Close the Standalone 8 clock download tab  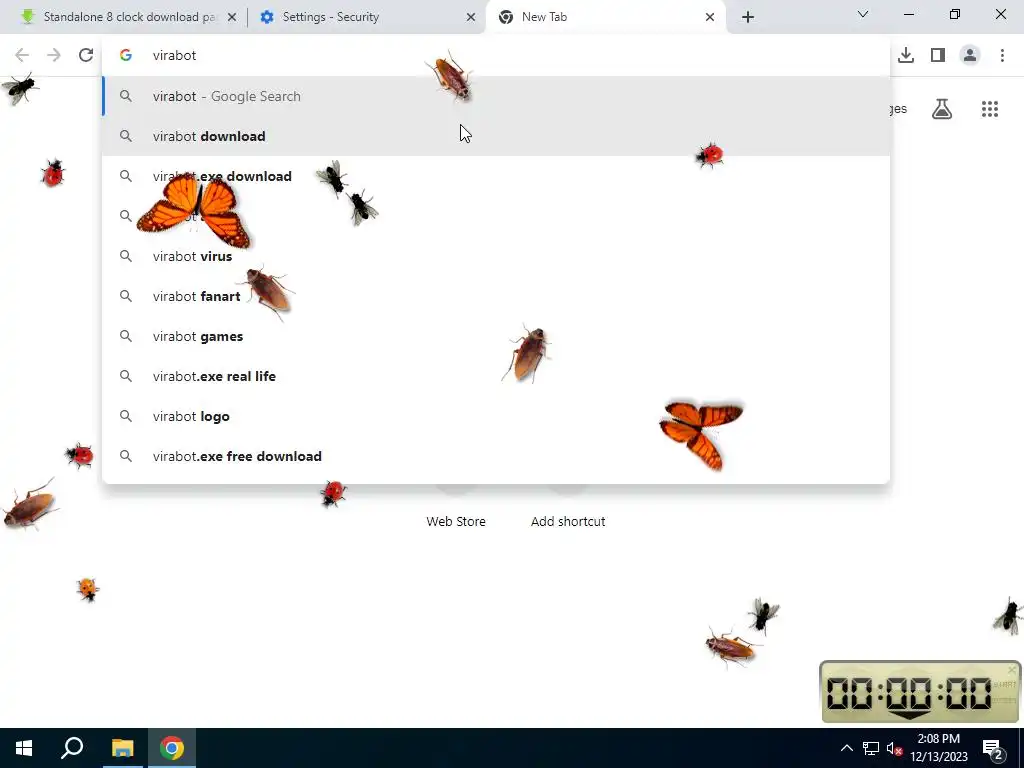point(232,17)
